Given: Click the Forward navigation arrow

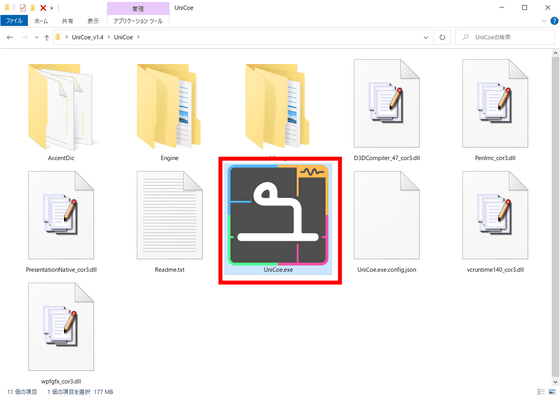Looking at the screenshot, I should [25, 37].
